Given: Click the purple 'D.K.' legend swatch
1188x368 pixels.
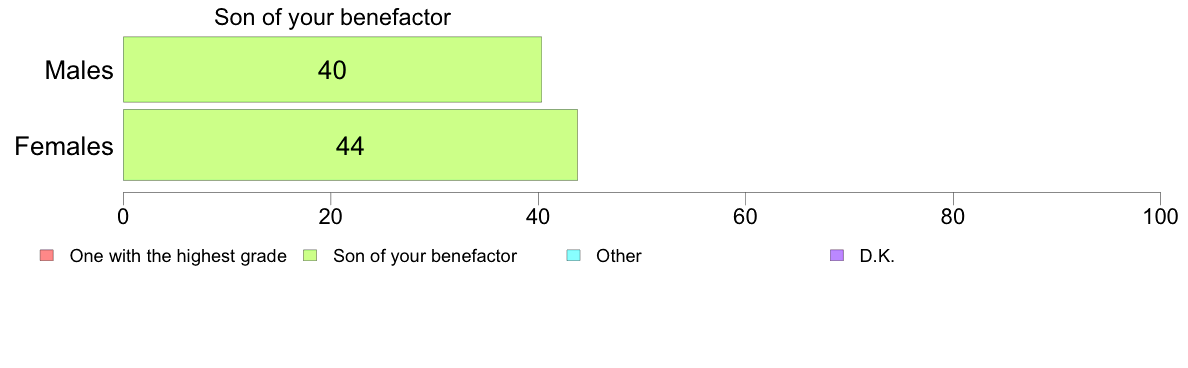Looking at the screenshot, I should (837, 256).
